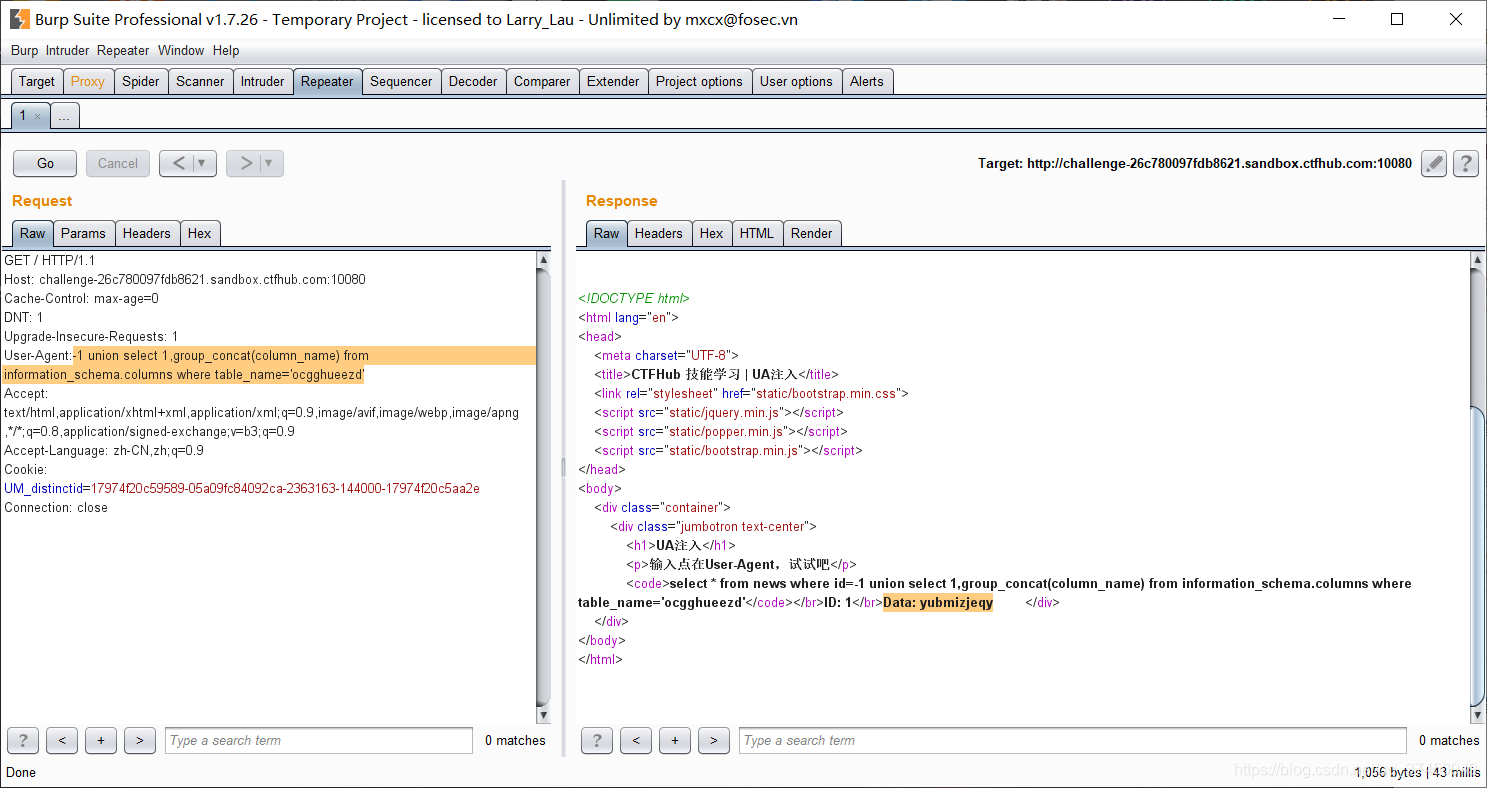Viewport: 1487px width, 788px height.
Task: Click response search term input field
Action: click(x=1073, y=740)
